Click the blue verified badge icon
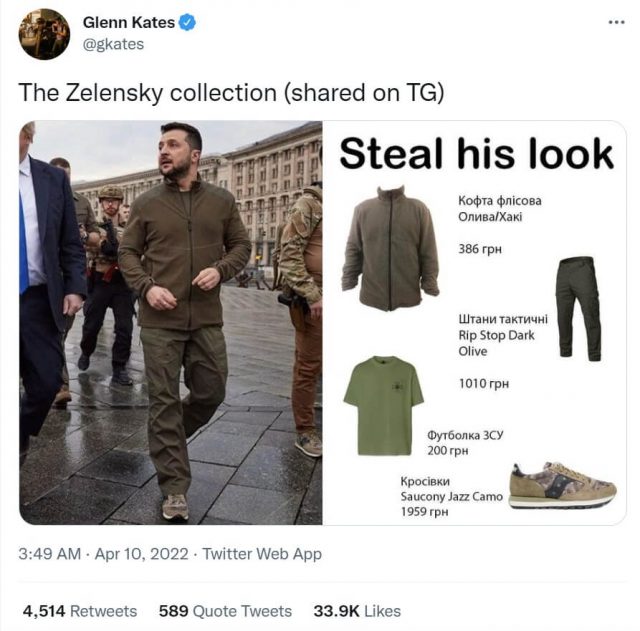Screen dimensions: 640x631 [x=187, y=22]
